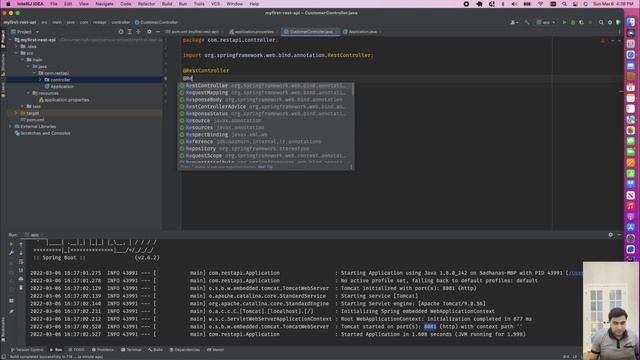
Task: Run the app with green play icon
Action: pyautogui.click(x=564, y=22)
